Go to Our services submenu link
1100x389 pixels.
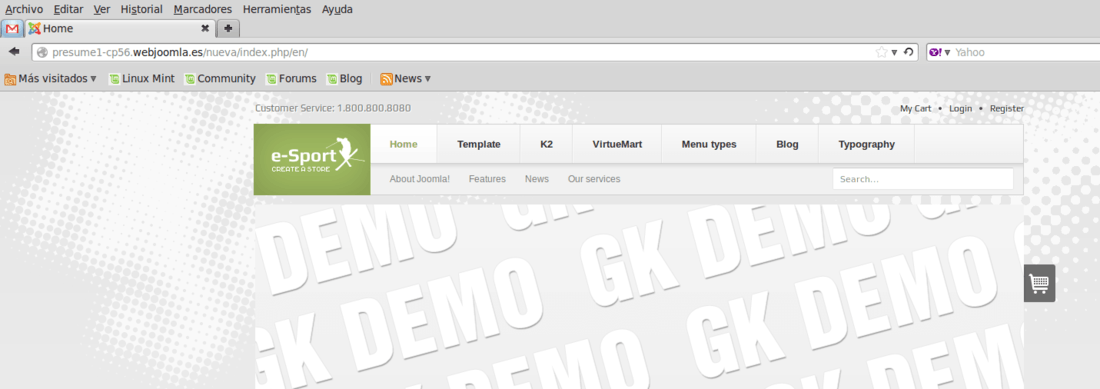pos(593,179)
